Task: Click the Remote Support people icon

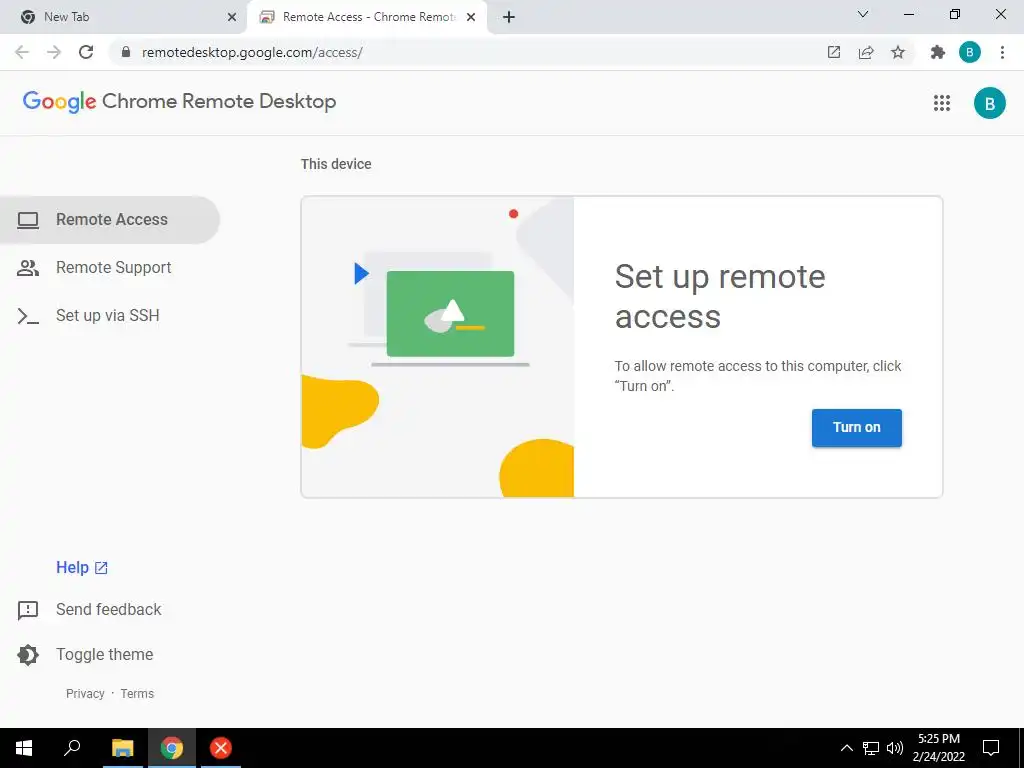Action: tap(28, 268)
